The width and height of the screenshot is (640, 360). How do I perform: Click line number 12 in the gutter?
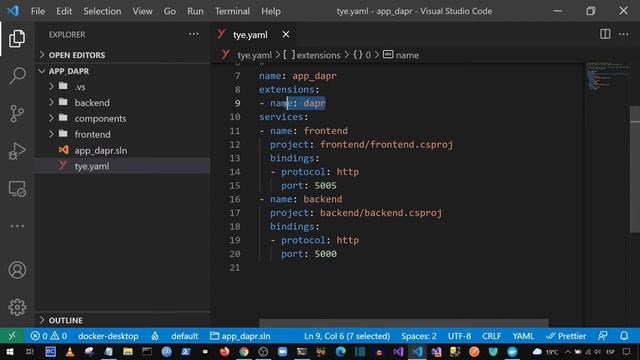235,144
